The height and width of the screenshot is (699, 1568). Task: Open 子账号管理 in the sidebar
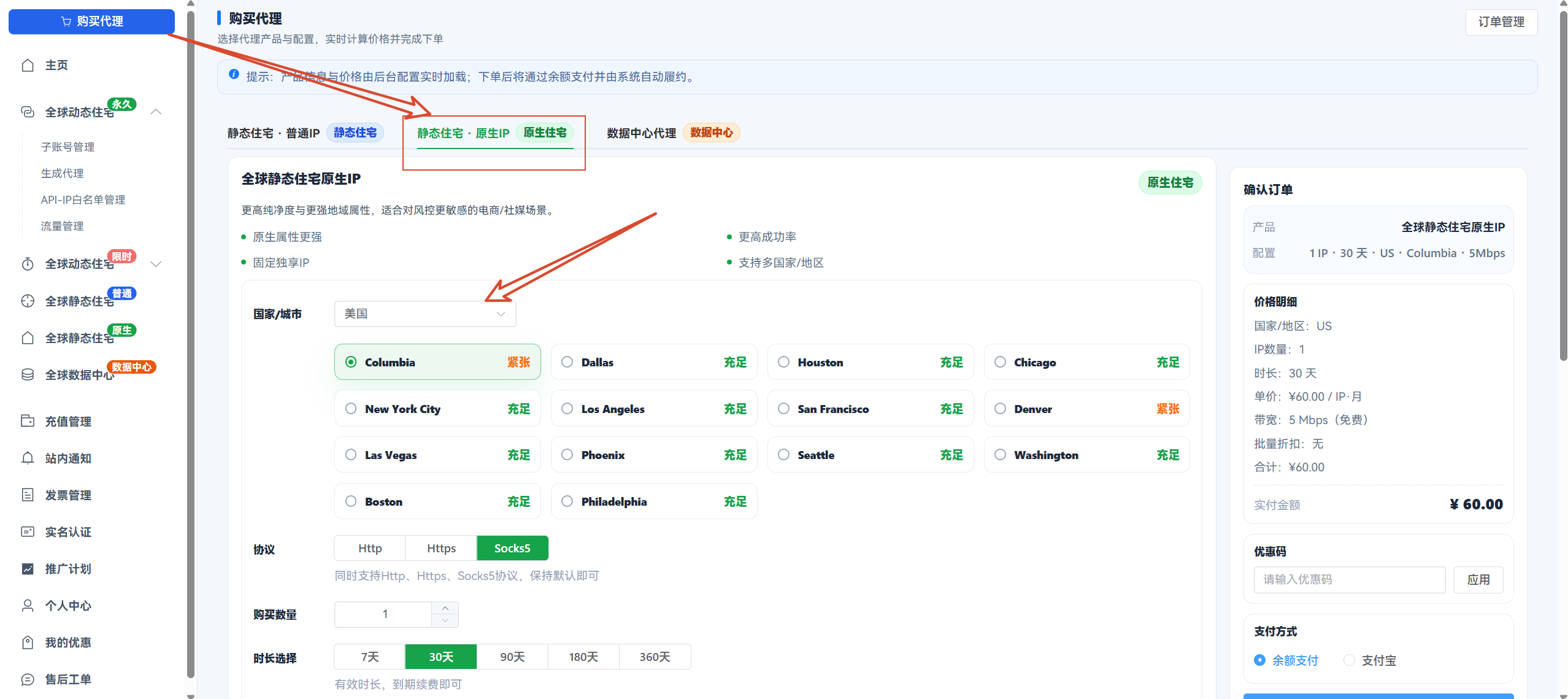tap(67, 147)
